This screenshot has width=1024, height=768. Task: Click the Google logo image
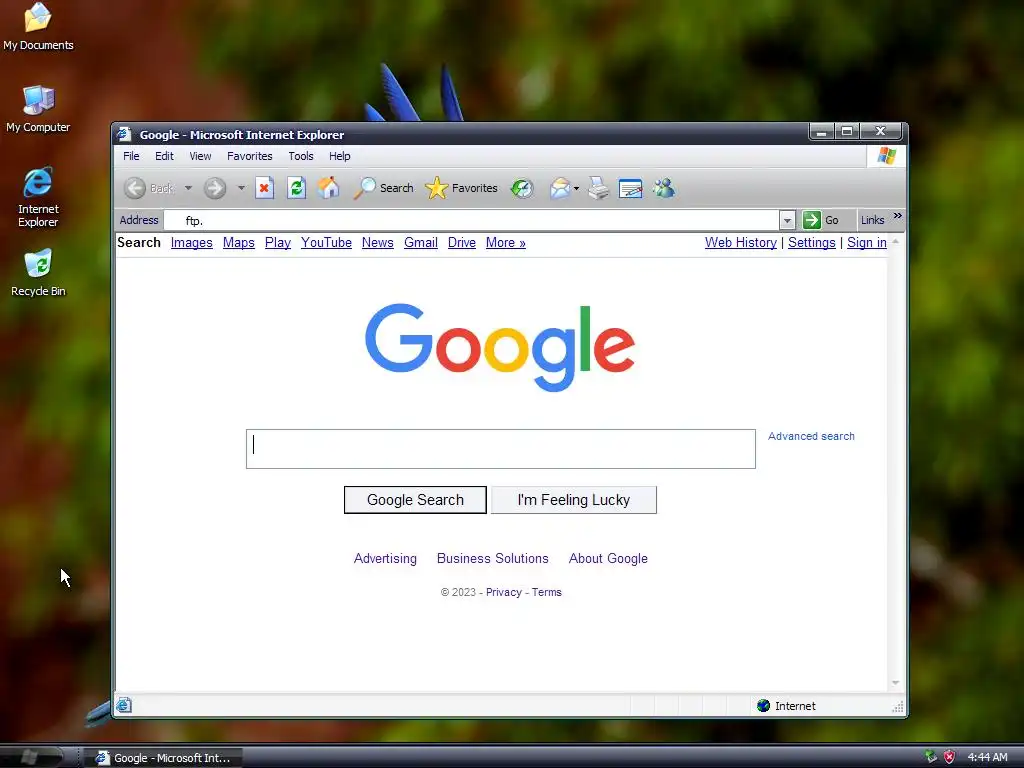500,347
